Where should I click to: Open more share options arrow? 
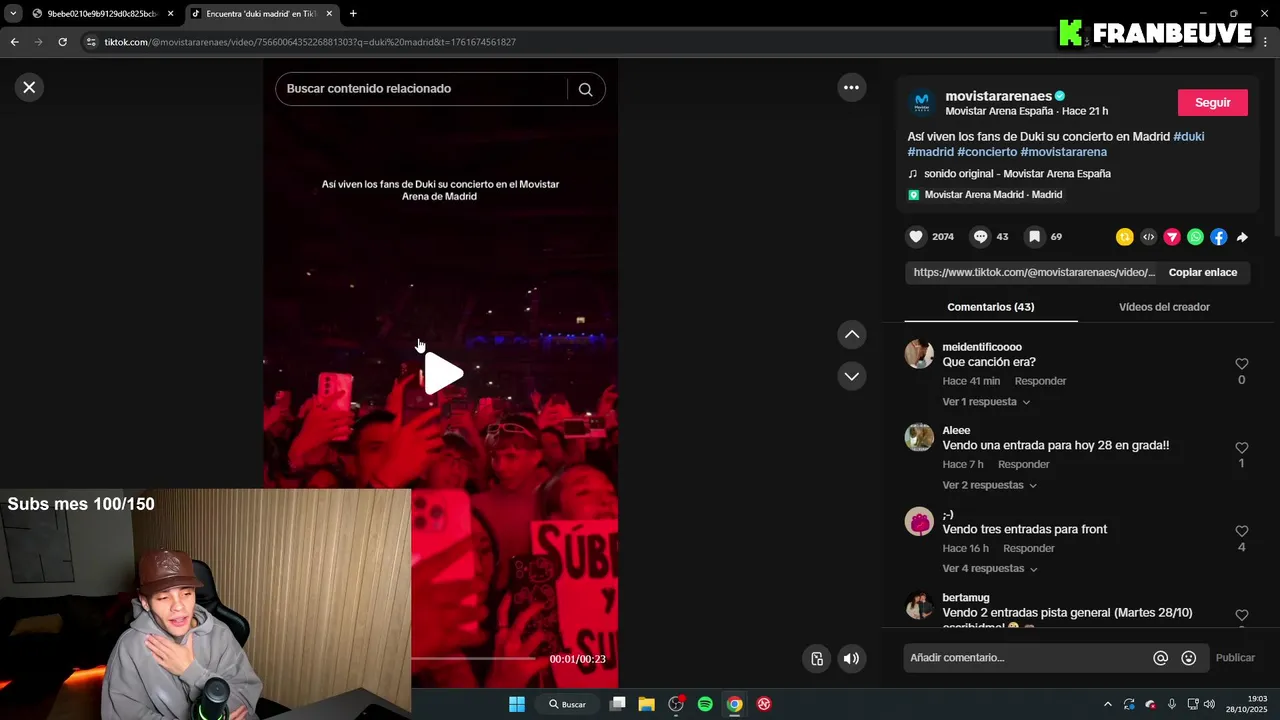(x=1242, y=237)
